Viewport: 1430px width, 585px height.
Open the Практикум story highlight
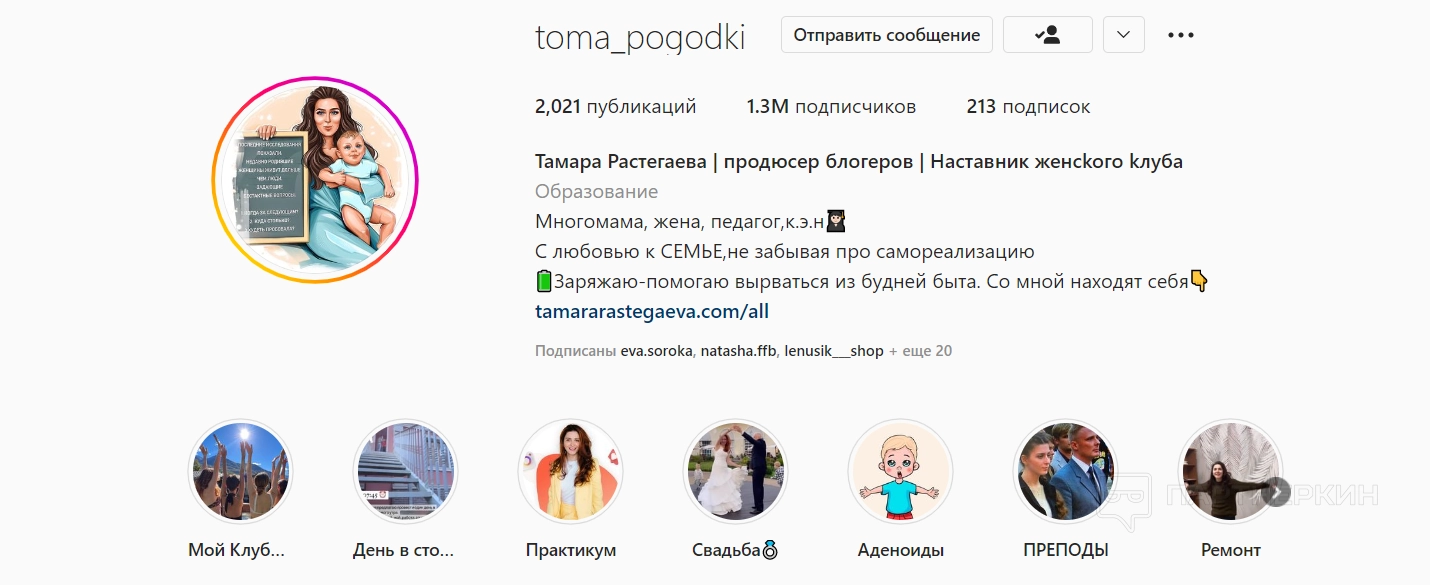570,471
